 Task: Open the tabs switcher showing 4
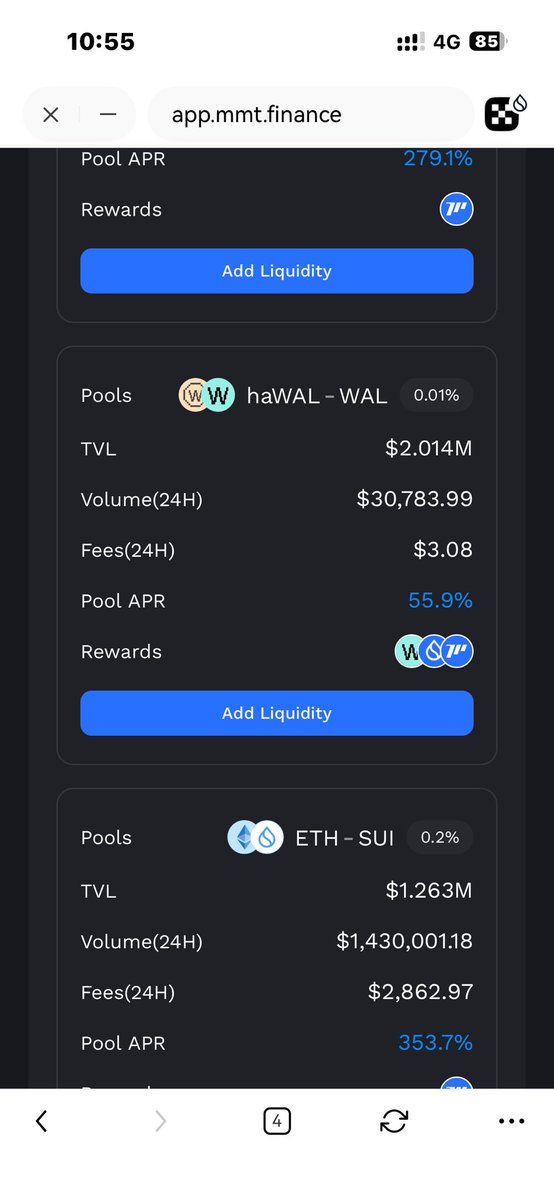(x=277, y=1122)
